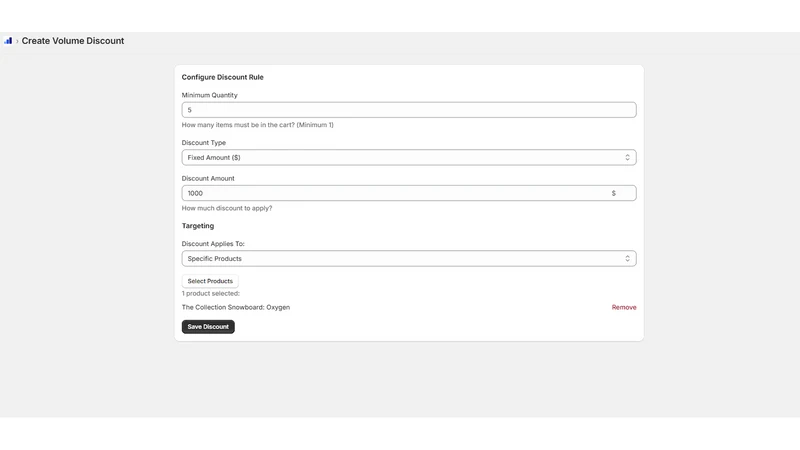Remove The Collection Snowboard: Oxygen product
Viewport: 800px width, 450px height.
623,307
